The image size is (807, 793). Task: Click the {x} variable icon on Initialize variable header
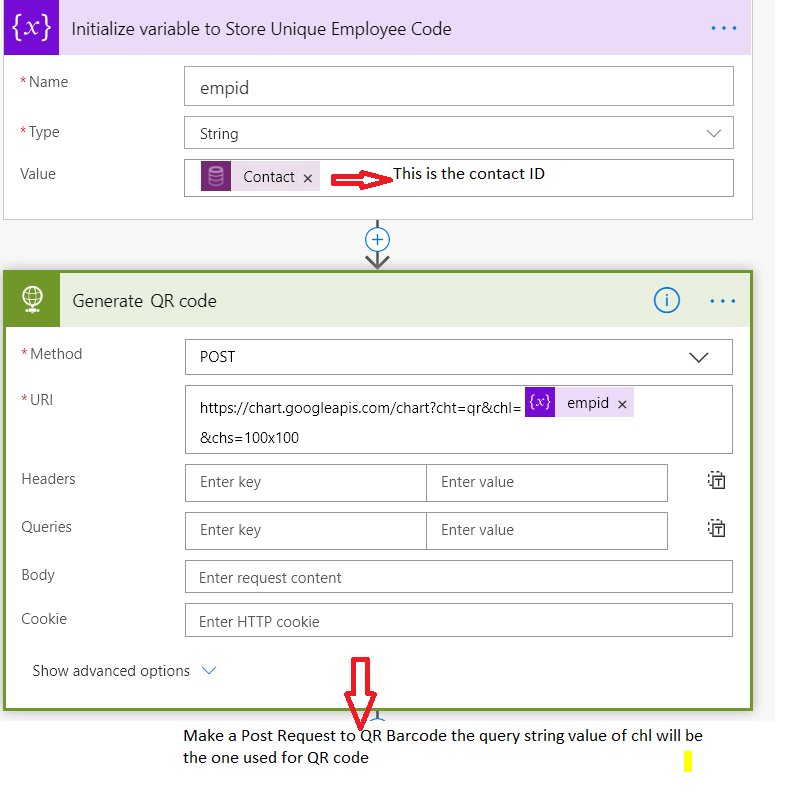click(30, 28)
